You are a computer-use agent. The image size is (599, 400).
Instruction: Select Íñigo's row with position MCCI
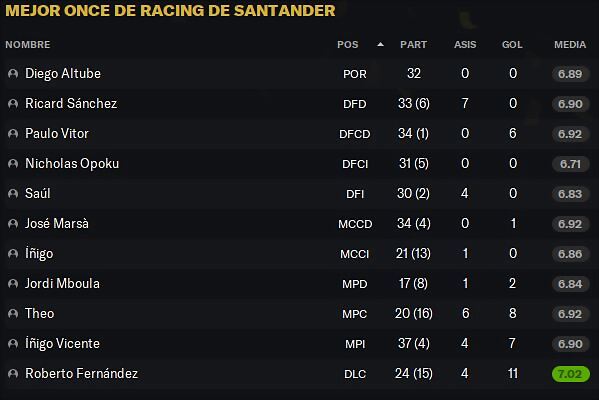pos(297,254)
